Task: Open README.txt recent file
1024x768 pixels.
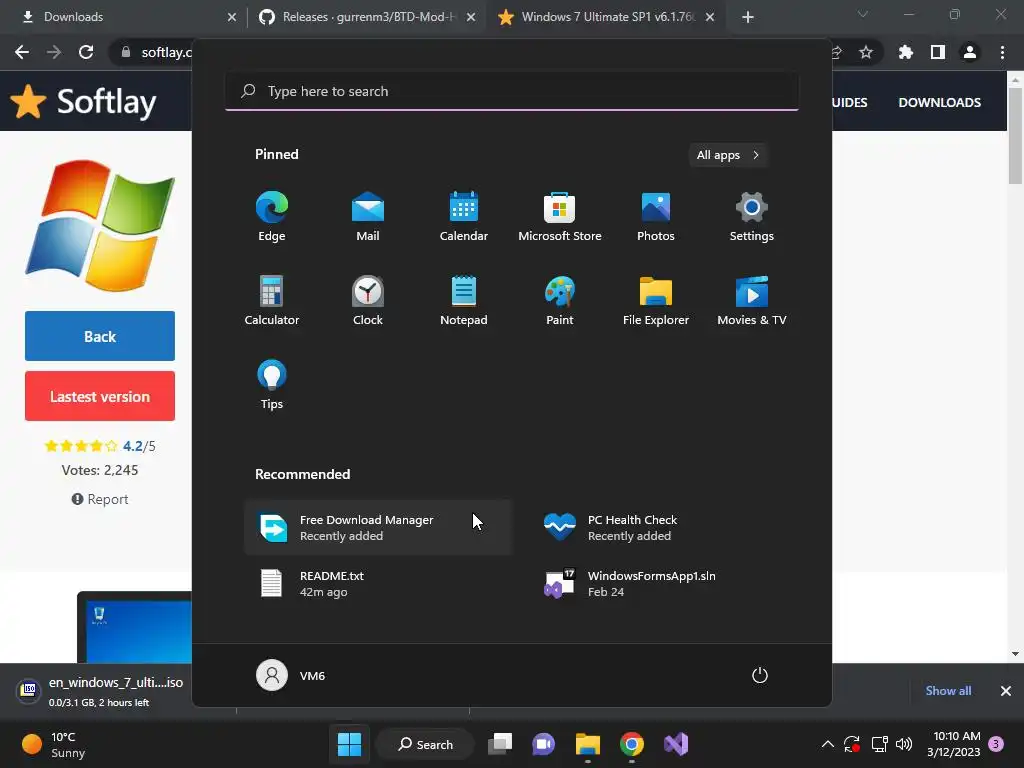Action: [378, 584]
